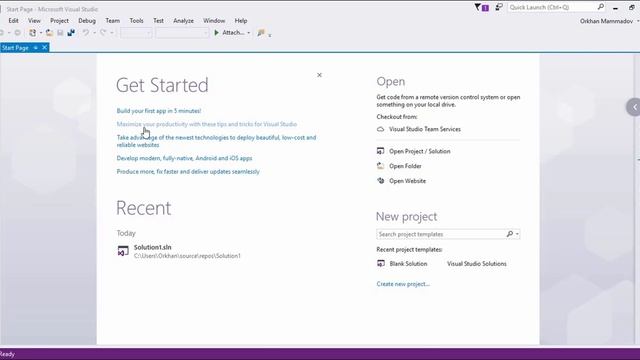Click the New Project toolbar icon
Viewport: 640px width, 360px height.
32,33
